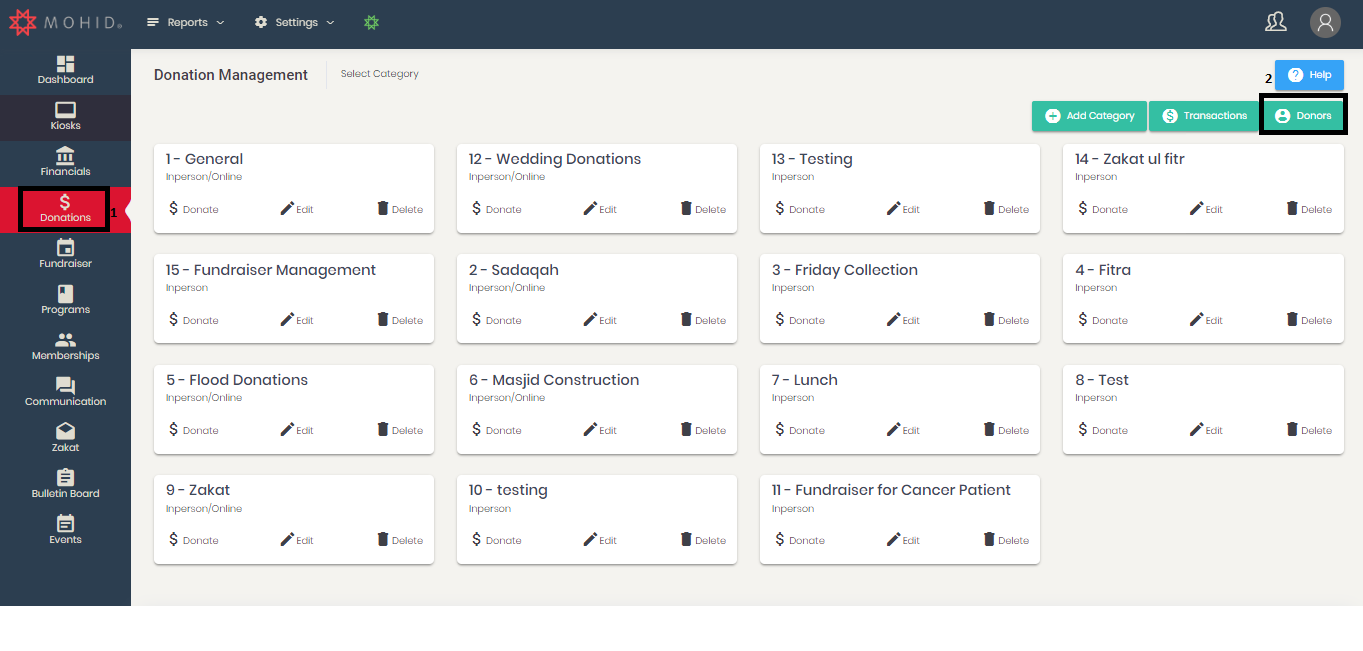The image size is (1363, 651).
Task: Edit the 5 - Flood Donations category
Action: pos(297,430)
